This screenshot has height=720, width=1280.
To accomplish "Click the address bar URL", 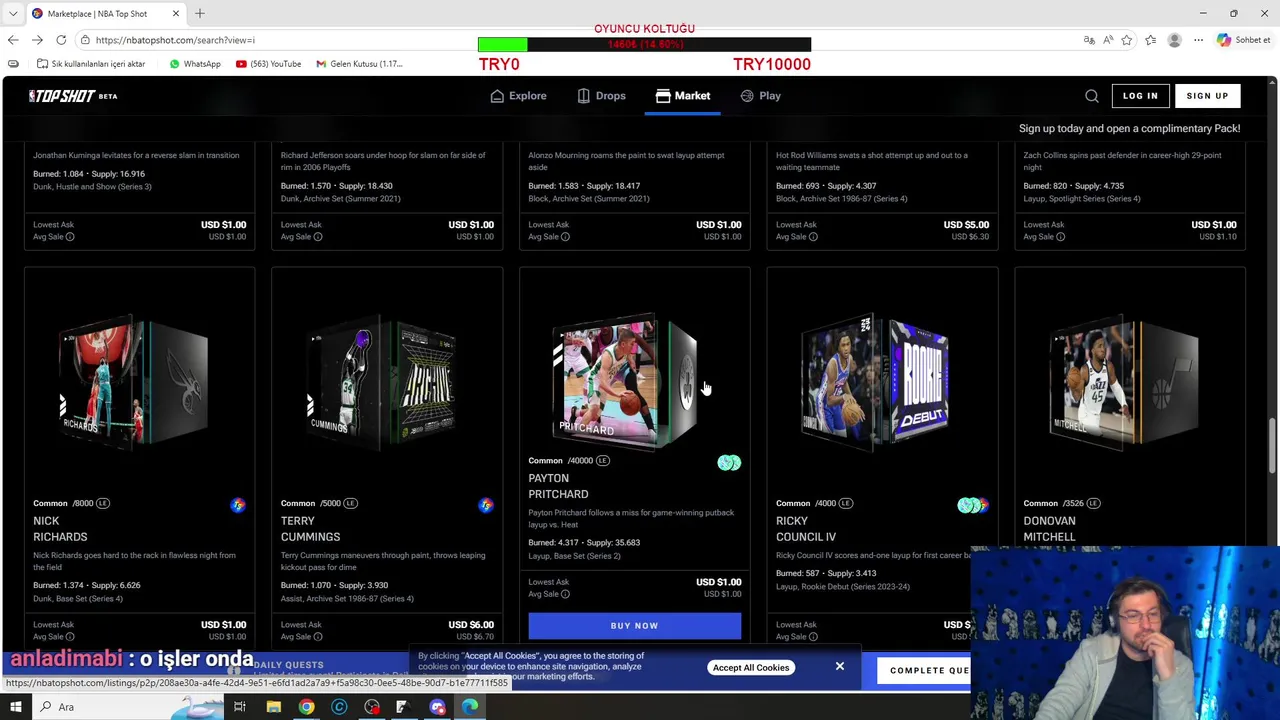I will point(175,40).
